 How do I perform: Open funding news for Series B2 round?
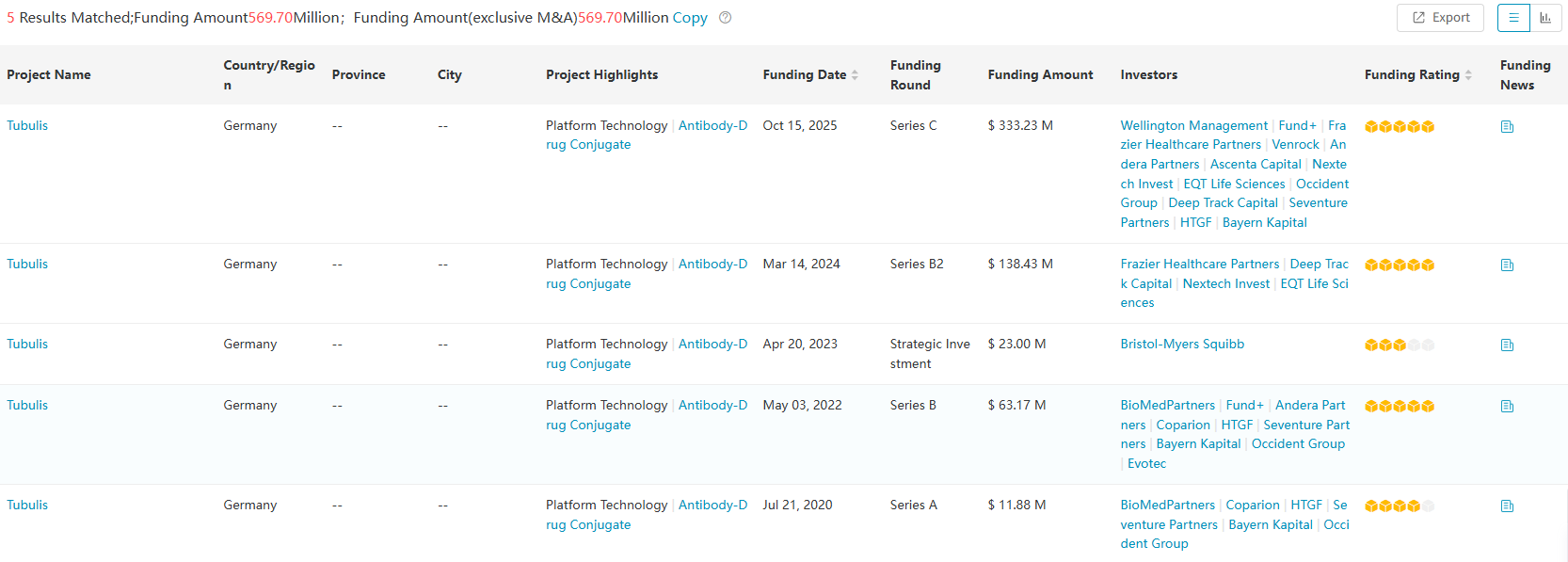[1507, 265]
